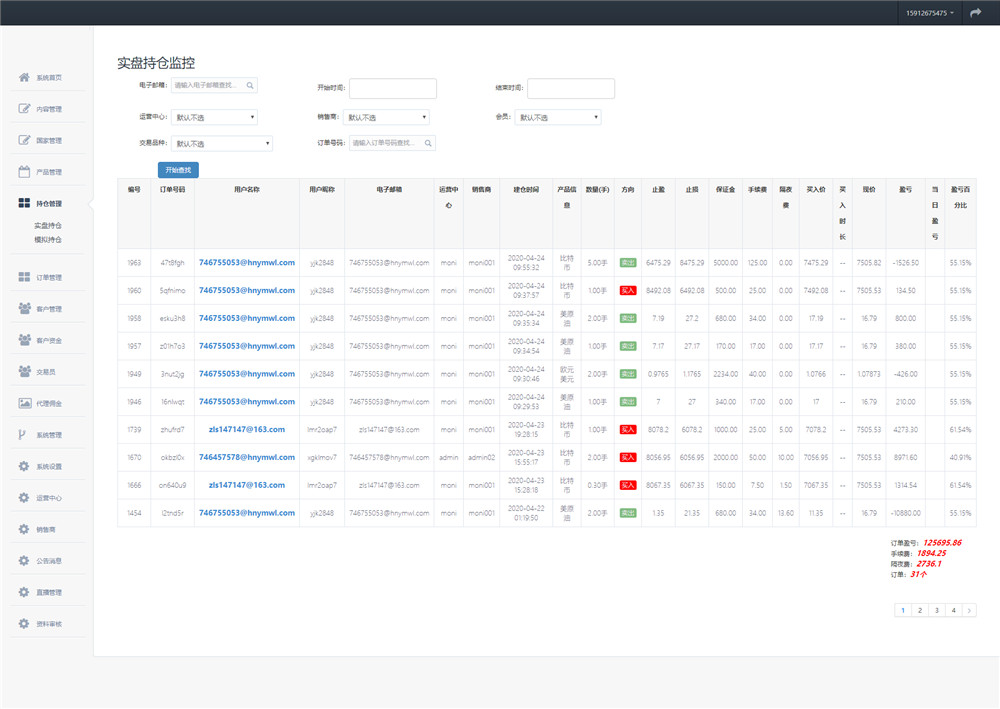Click the 客户管理 users icon
This screenshot has height=709, width=1000.
click(x=24, y=309)
